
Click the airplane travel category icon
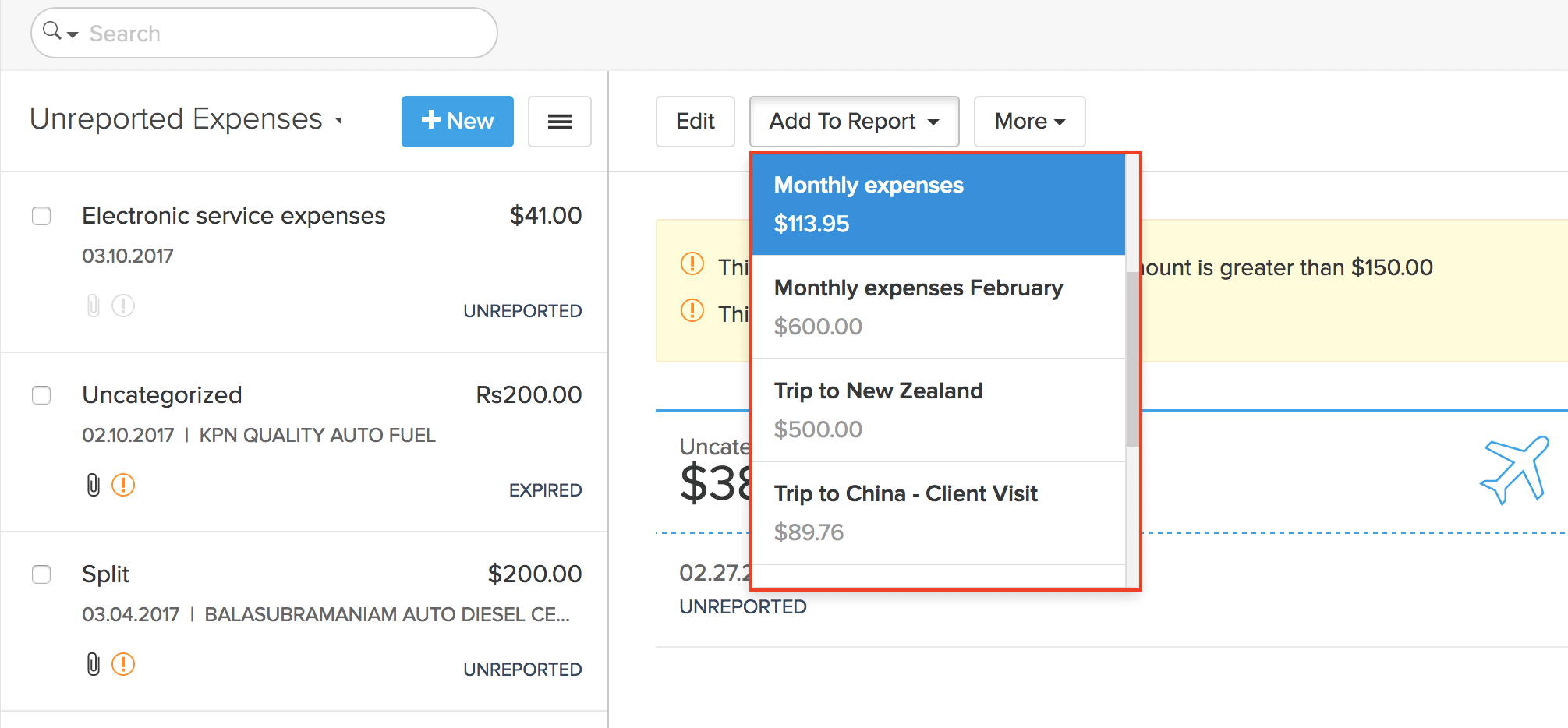click(x=1514, y=469)
